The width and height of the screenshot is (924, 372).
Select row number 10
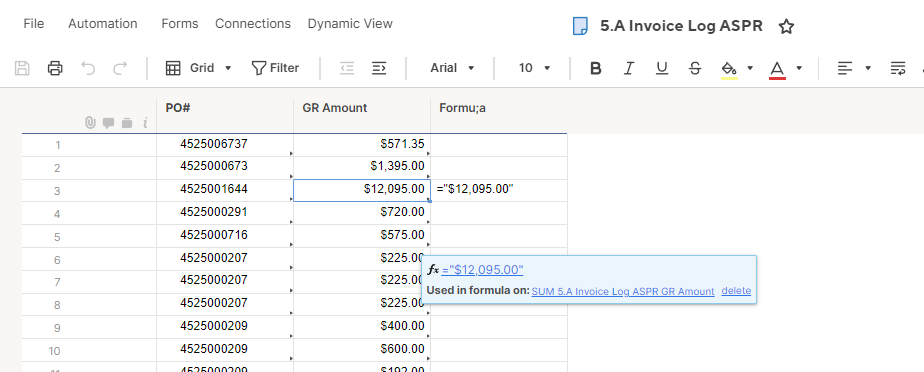(x=55, y=351)
